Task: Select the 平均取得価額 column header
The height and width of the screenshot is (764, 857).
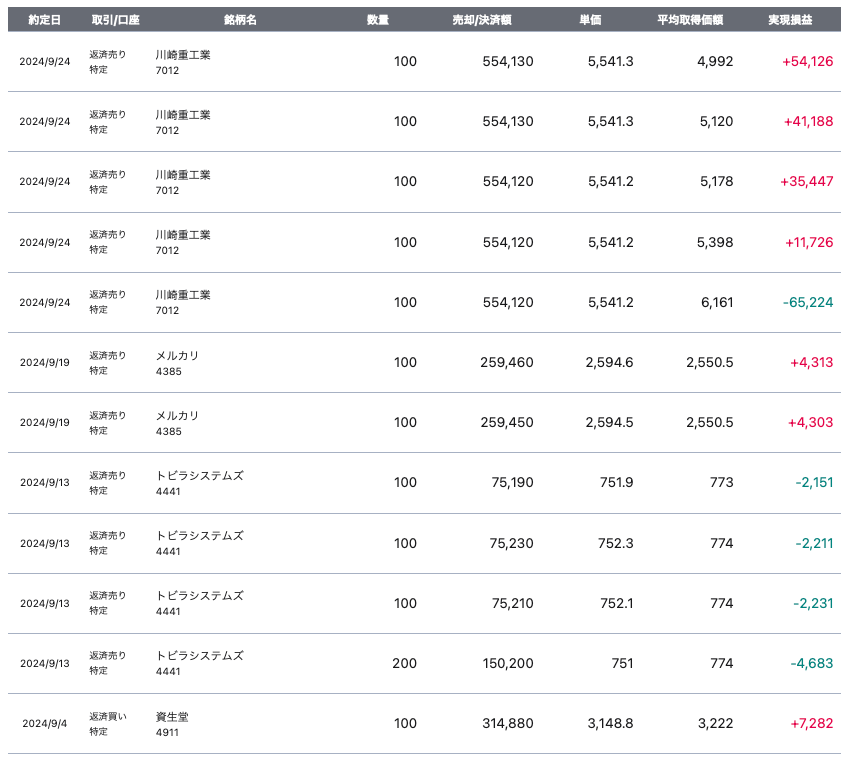Action: pos(690,20)
